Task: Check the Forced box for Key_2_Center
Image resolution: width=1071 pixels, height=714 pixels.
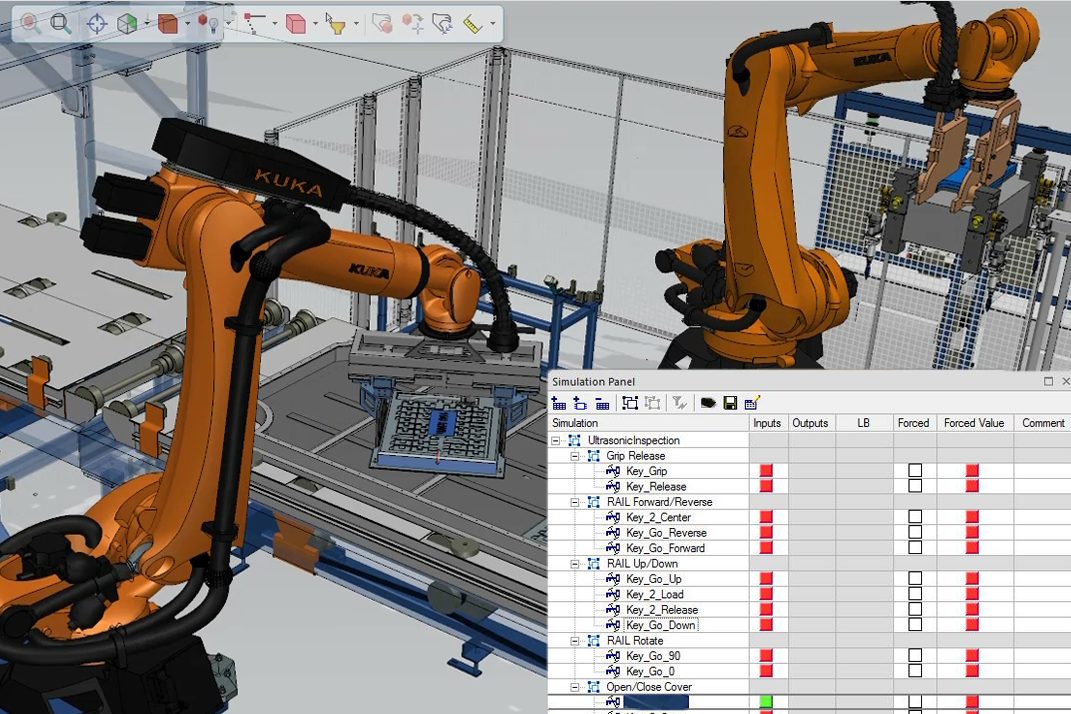Action: coord(915,517)
